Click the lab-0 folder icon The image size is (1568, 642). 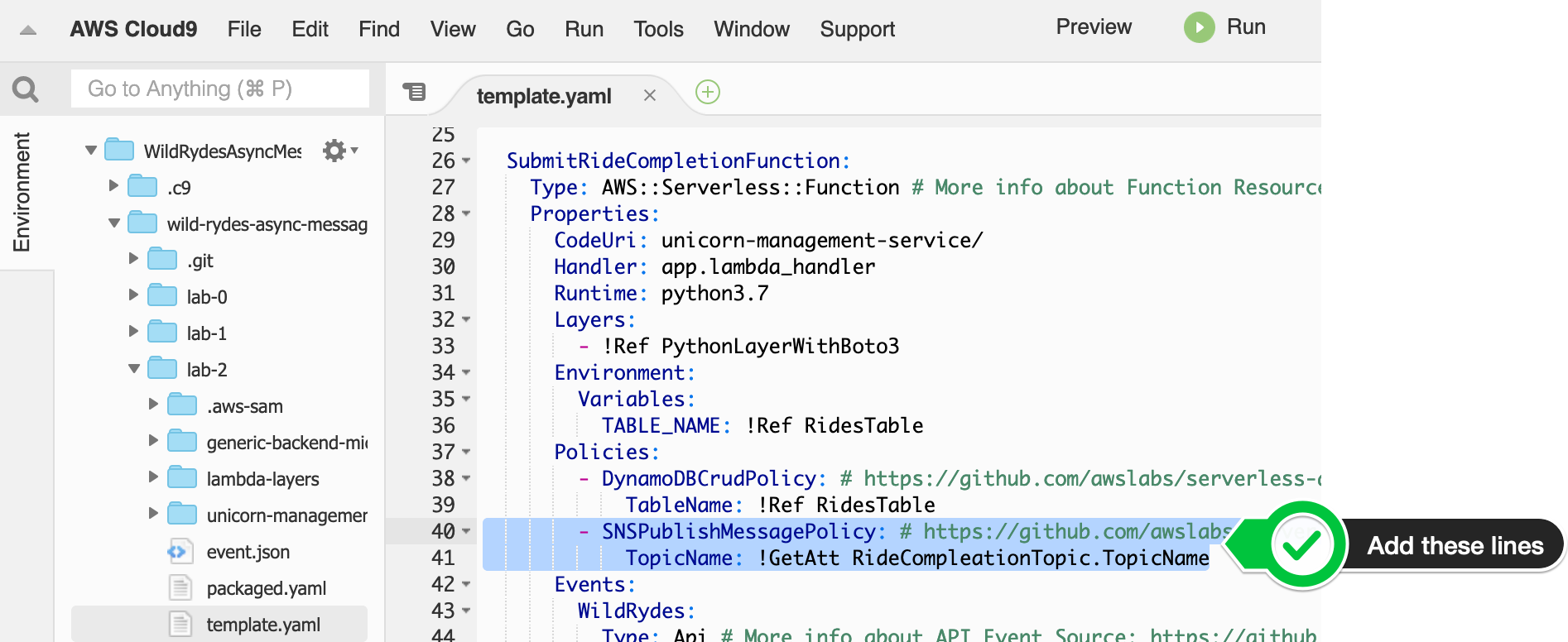click(162, 295)
